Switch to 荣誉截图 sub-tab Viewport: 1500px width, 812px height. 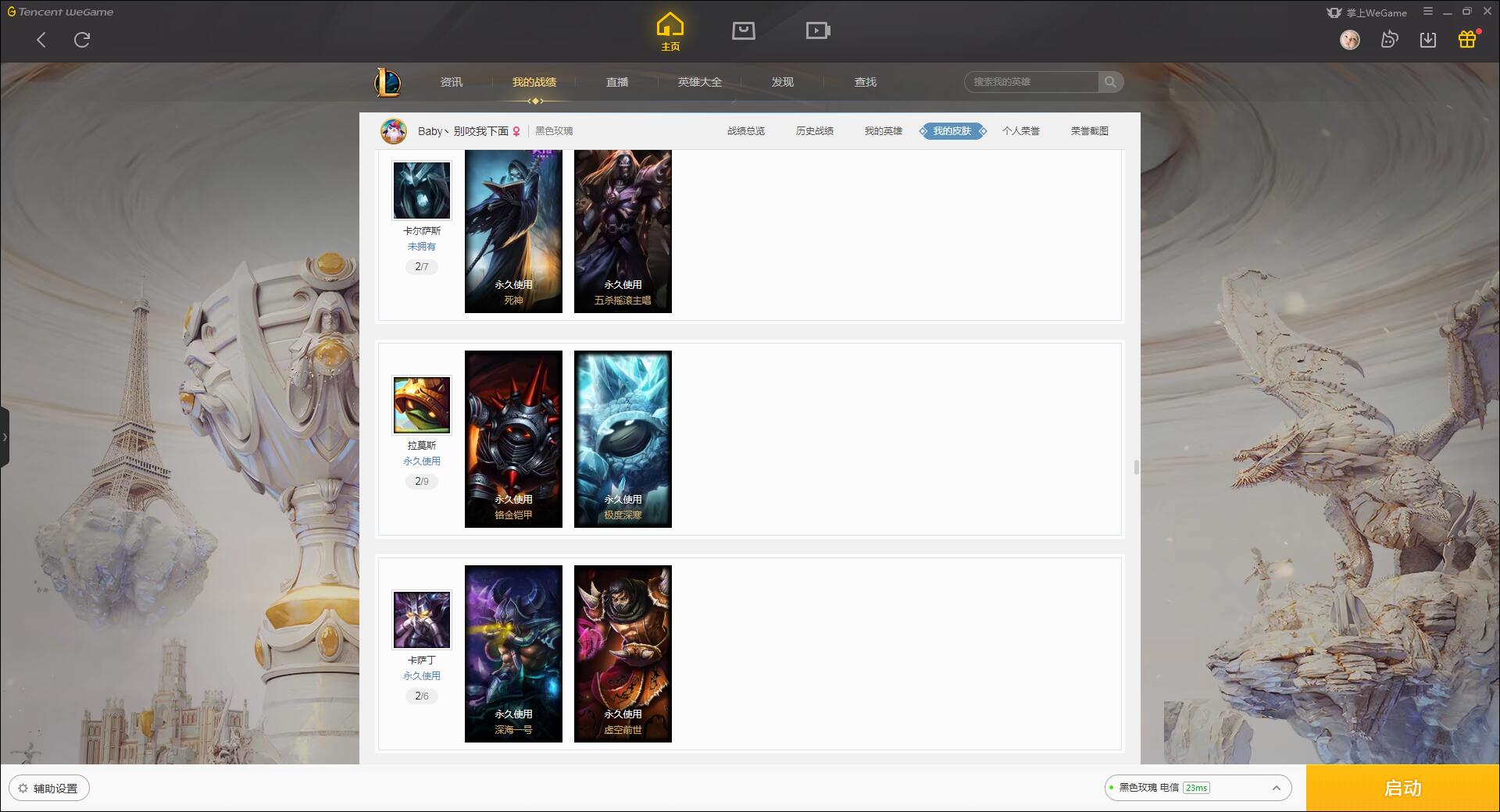1090,131
